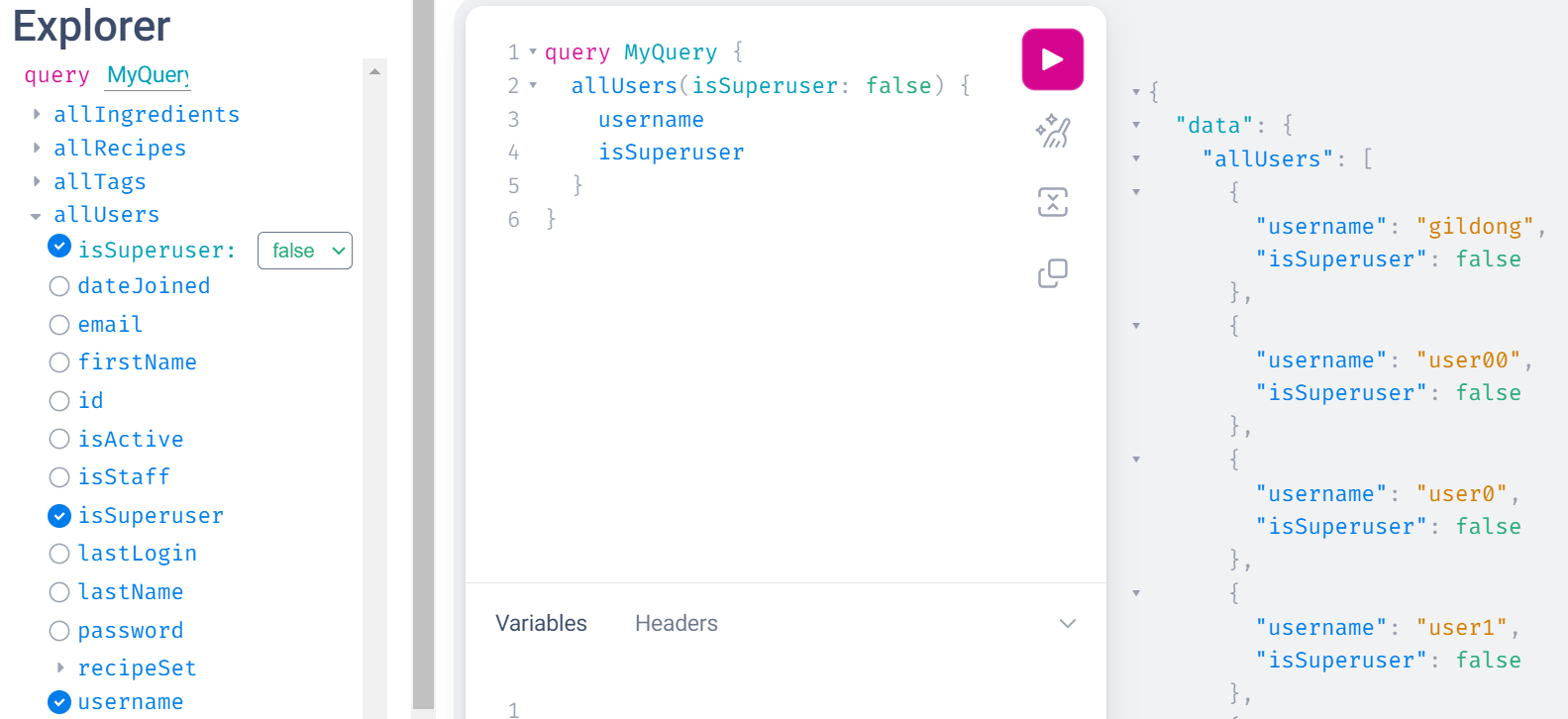Fold the query MyQuery line in editor

533,51
